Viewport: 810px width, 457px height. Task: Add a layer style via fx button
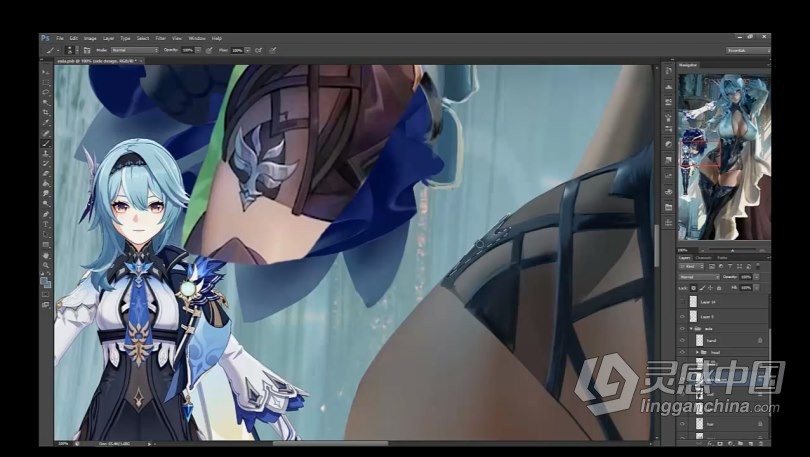710,444
